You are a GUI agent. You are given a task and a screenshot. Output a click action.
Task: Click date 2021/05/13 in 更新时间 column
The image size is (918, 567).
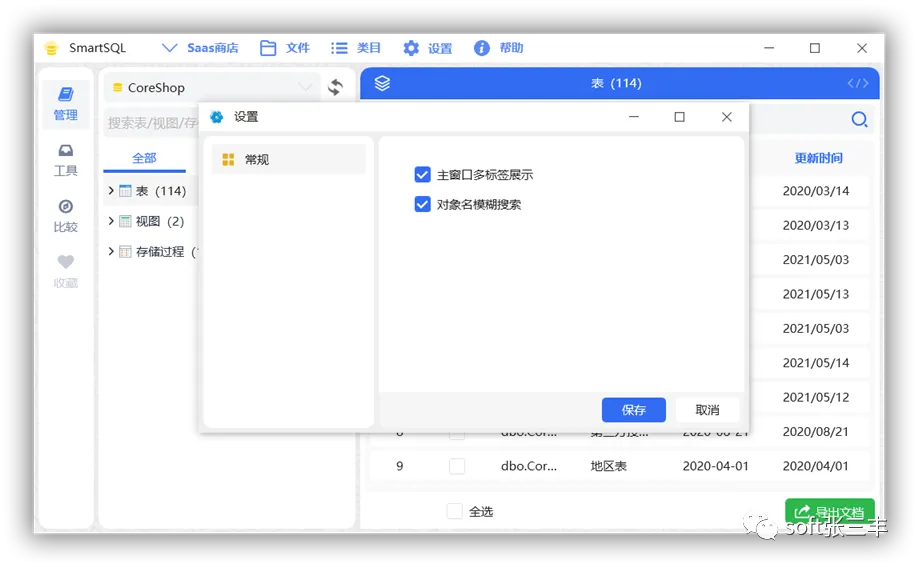[x=816, y=294]
